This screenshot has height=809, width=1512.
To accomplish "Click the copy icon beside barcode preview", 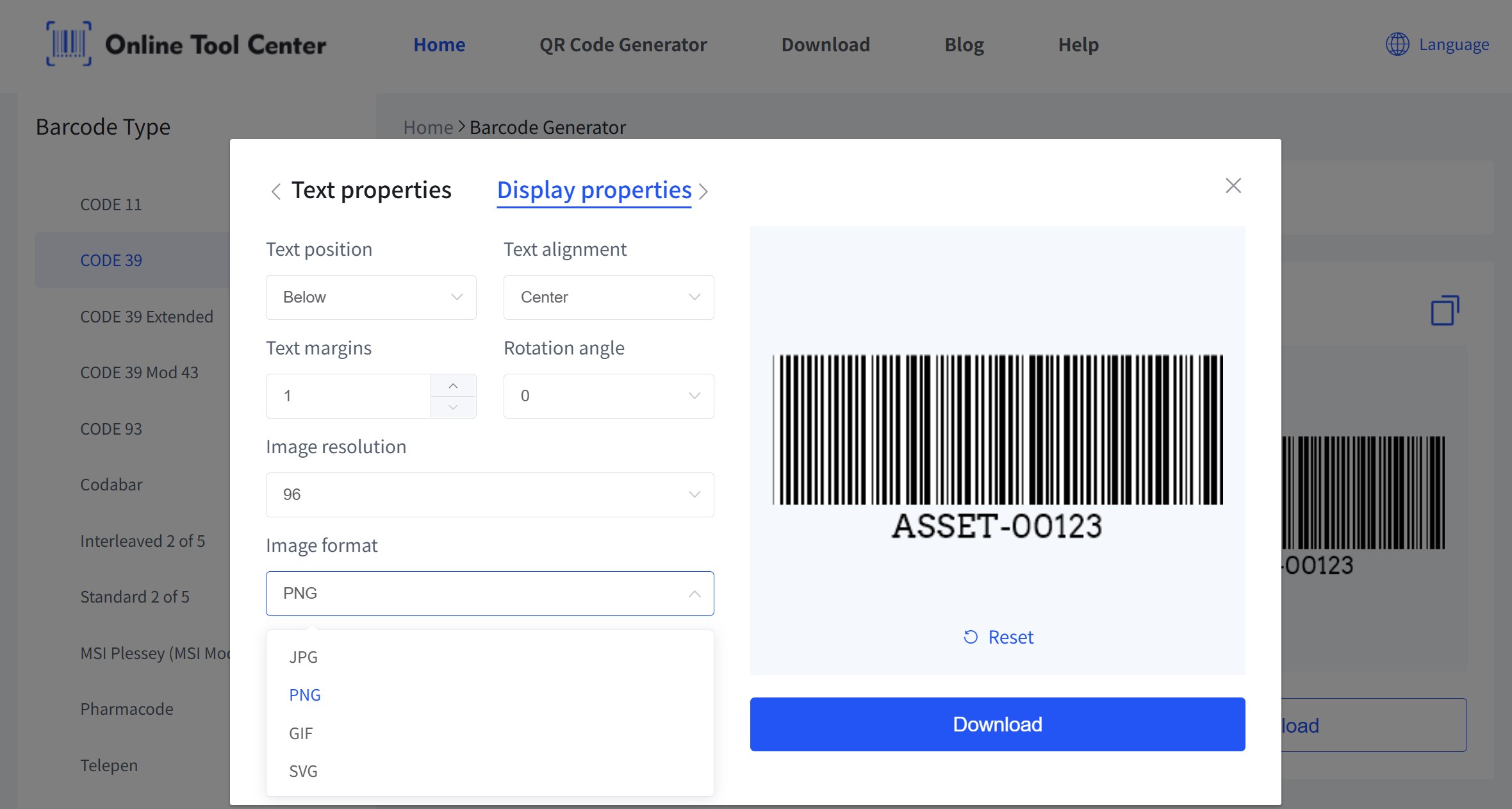I will 1444,310.
